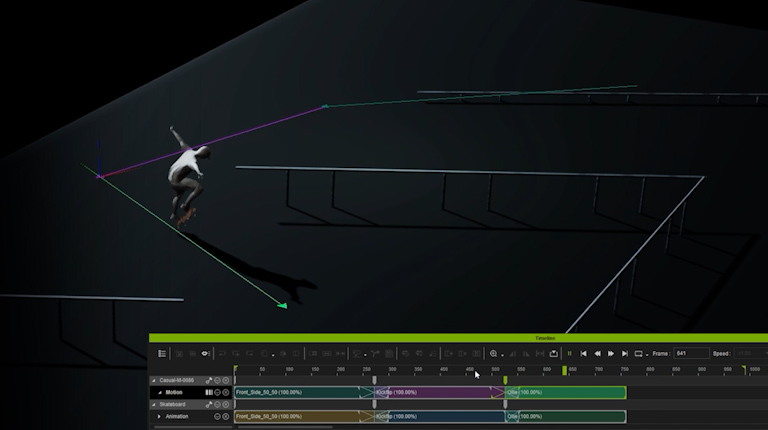Image resolution: width=768 pixels, height=430 pixels.
Task: Click the export range icon before pause
Action: tap(553, 353)
